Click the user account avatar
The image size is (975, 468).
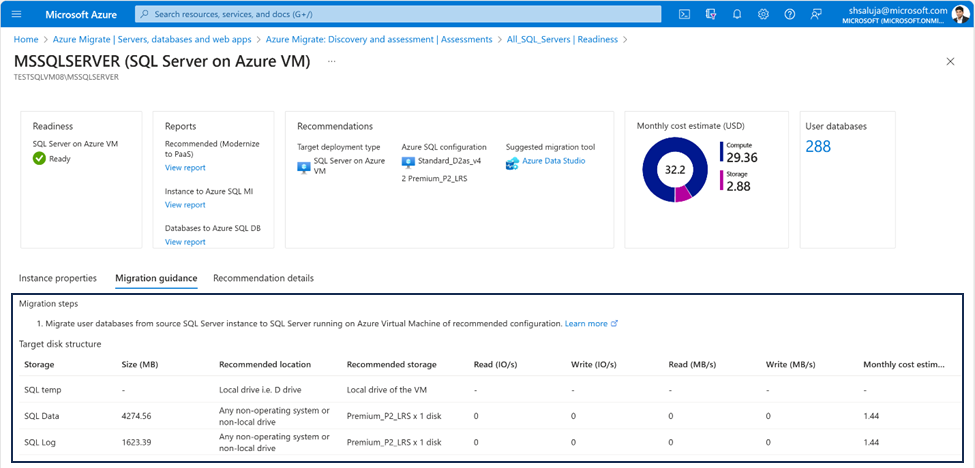(x=961, y=14)
